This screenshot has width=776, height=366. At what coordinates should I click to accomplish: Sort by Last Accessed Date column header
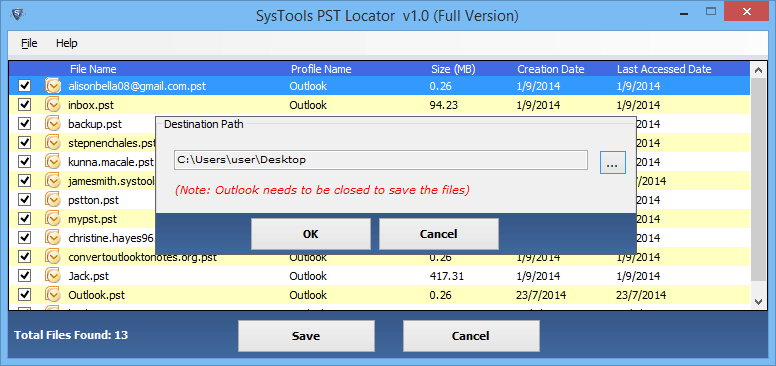(x=664, y=69)
